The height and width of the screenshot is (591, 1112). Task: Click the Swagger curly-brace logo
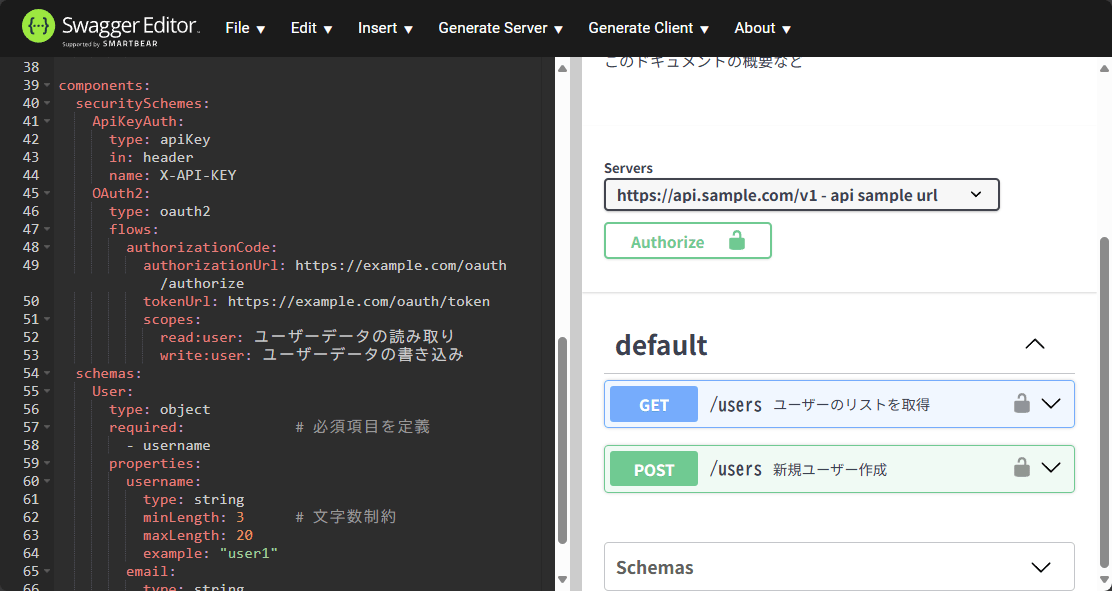tap(36, 27)
